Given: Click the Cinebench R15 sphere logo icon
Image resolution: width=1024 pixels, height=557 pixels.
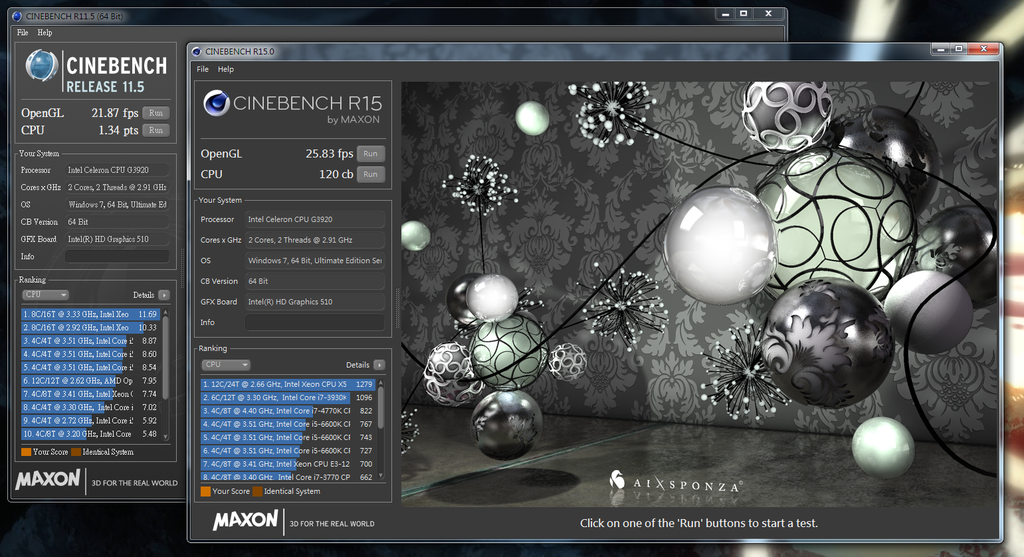Looking at the screenshot, I should click(217, 103).
